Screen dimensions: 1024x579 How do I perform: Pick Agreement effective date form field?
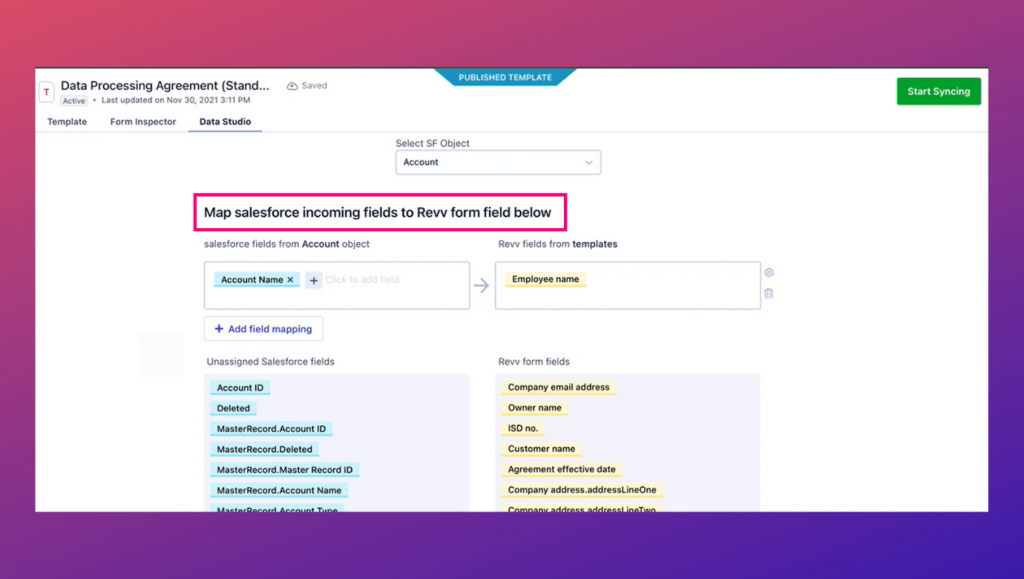(562, 469)
